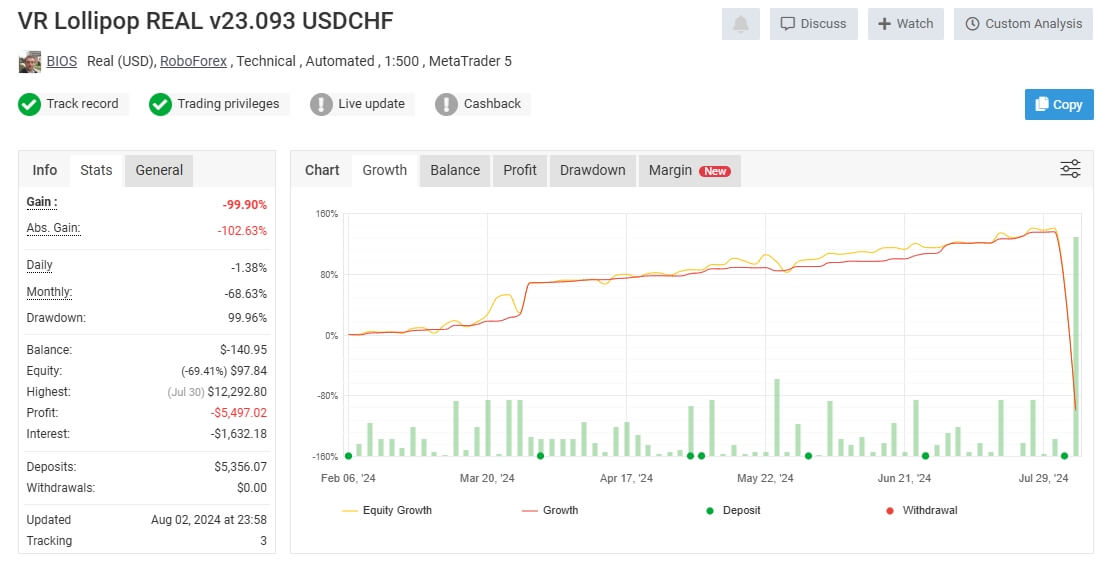Toggle Deposit markers in legend
Image resolution: width=1110 pixels, height=561 pixels.
pyautogui.click(x=733, y=510)
